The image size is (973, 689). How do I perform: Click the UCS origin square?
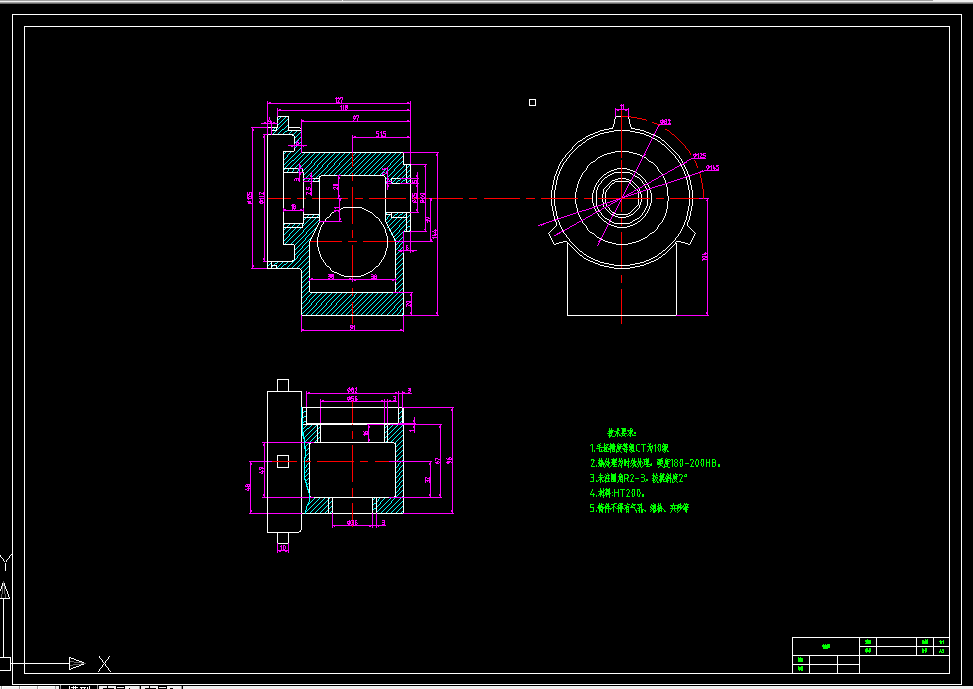pyautogui.click(x=4, y=664)
